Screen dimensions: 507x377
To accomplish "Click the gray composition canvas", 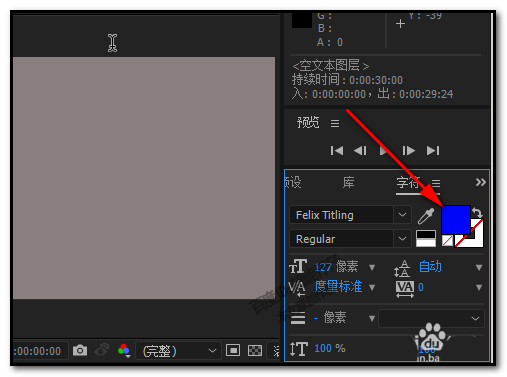I will [x=144, y=178].
